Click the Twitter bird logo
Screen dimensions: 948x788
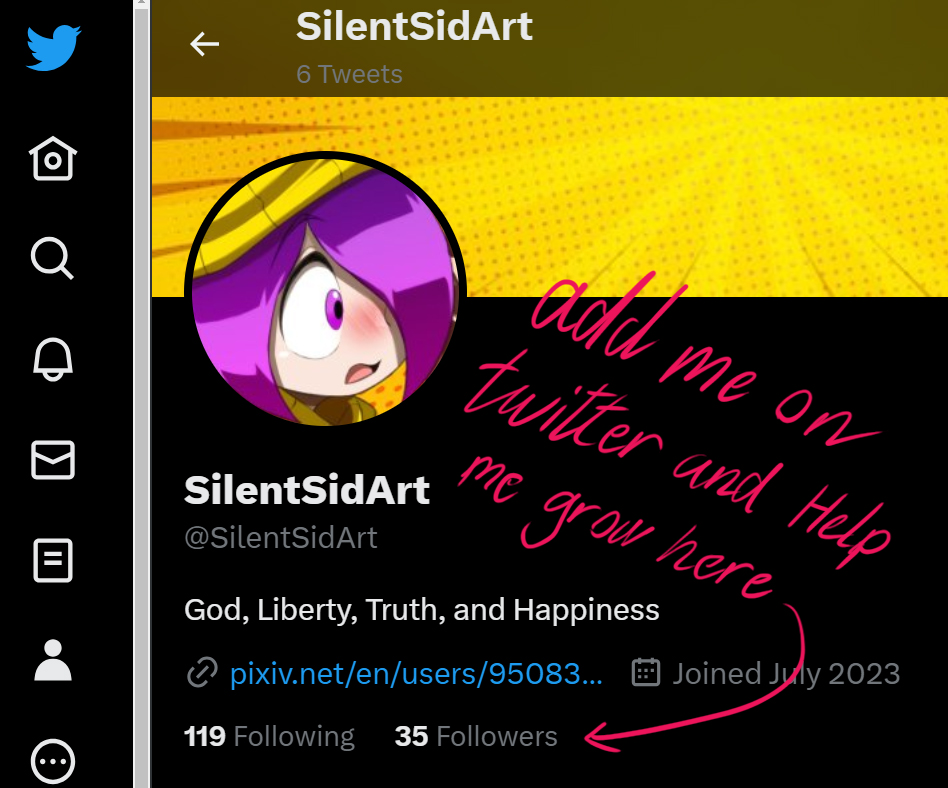[x=53, y=48]
